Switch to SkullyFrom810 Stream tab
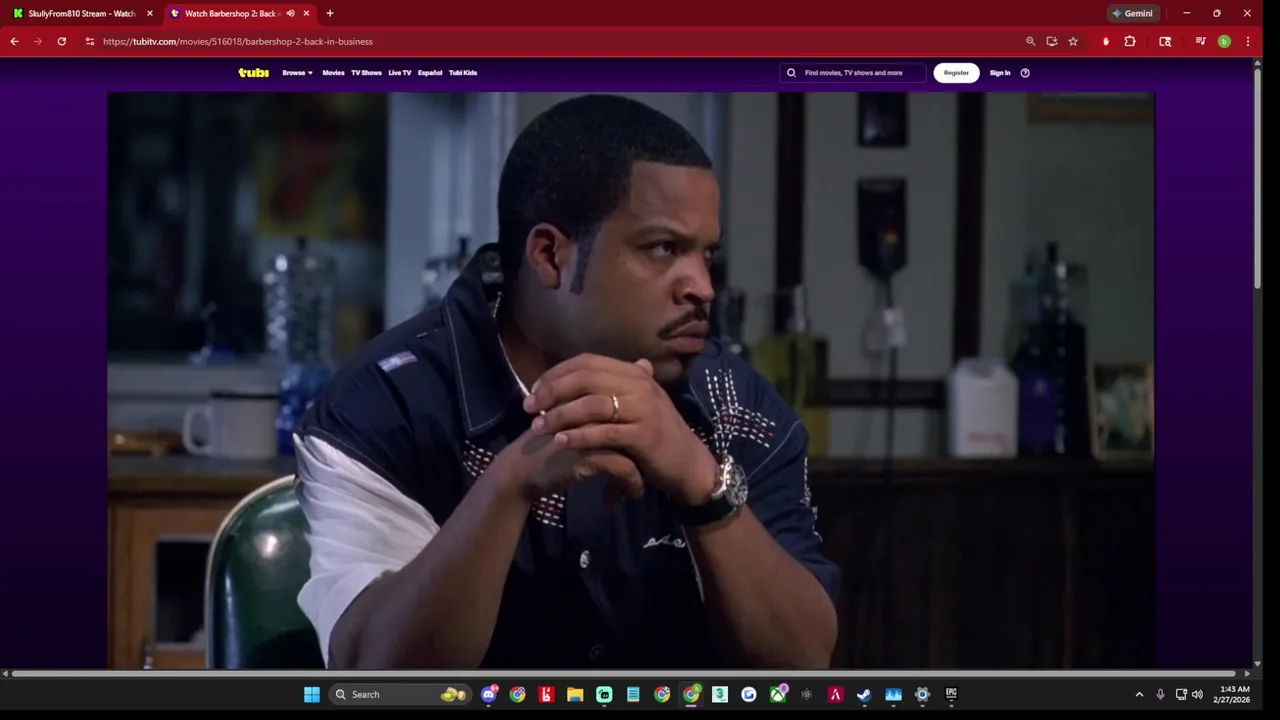The image size is (1280, 720). tap(80, 13)
